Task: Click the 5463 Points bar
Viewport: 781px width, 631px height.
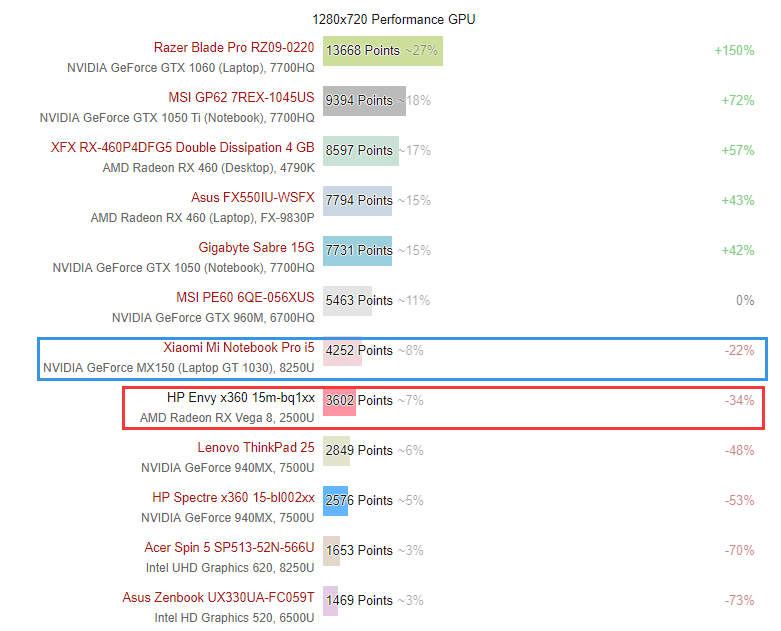Action: point(347,300)
